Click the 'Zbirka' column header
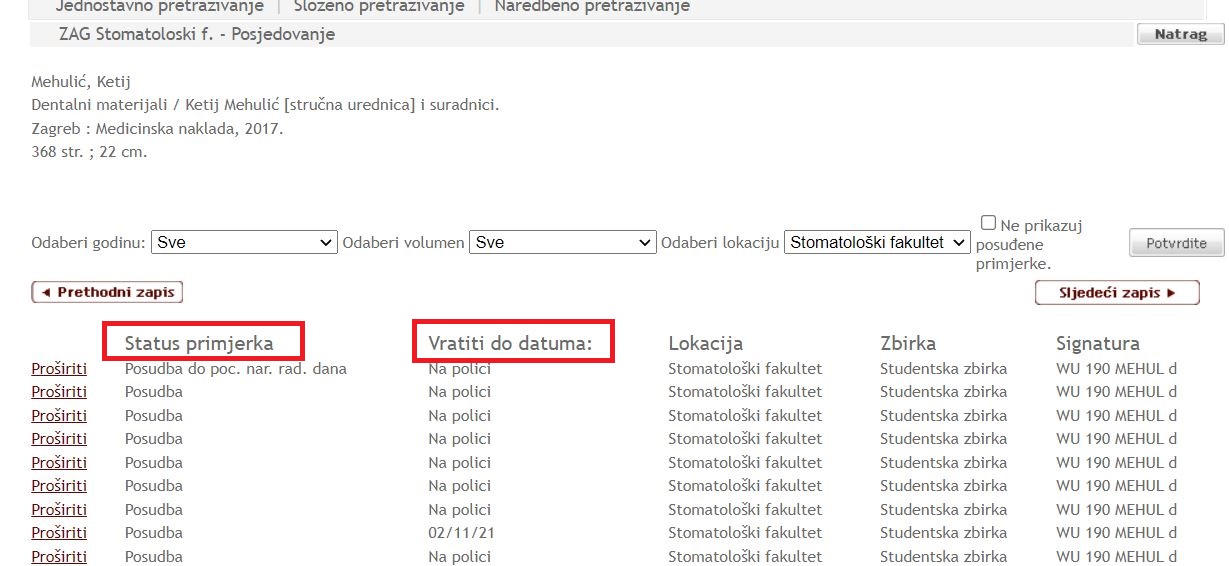Viewport: 1229px width, 566px height. pyautogui.click(x=907, y=344)
